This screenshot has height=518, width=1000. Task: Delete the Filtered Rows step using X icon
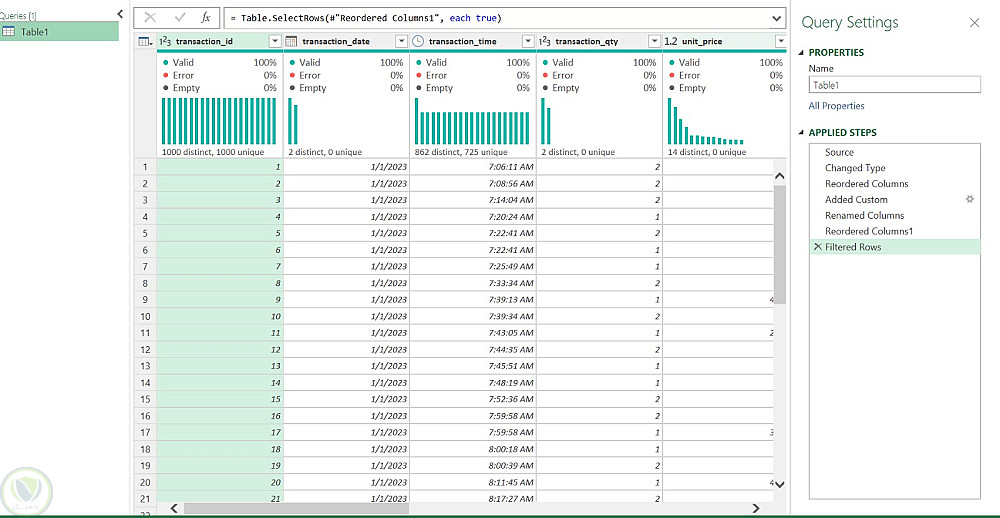pyautogui.click(x=818, y=247)
